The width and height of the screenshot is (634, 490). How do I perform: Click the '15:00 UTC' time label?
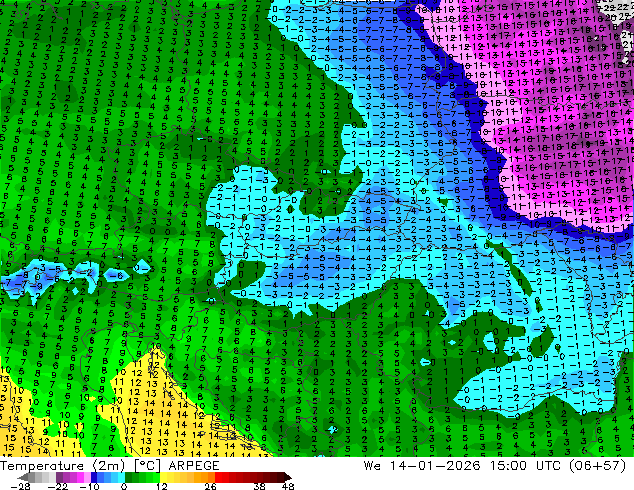(x=525, y=466)
